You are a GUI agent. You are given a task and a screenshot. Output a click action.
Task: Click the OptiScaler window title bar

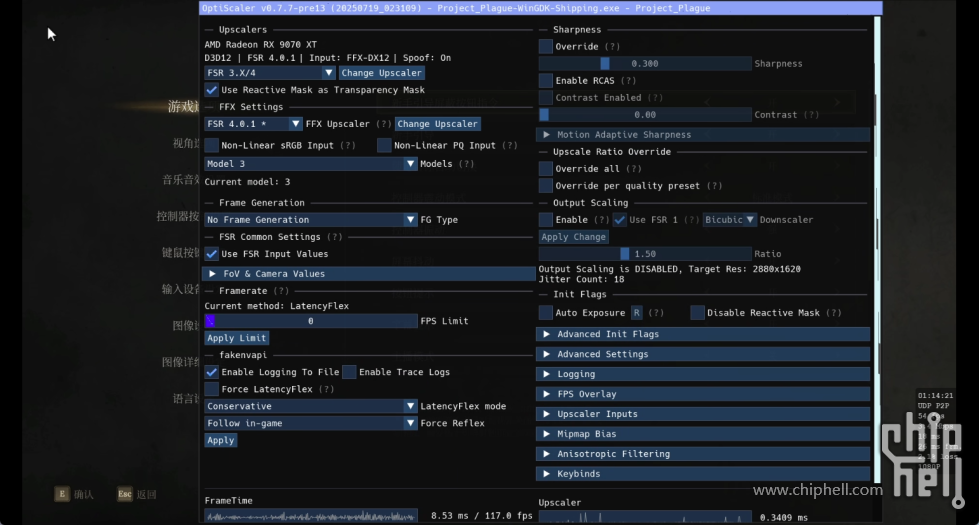pyautogui.click(x=541, y=8)
